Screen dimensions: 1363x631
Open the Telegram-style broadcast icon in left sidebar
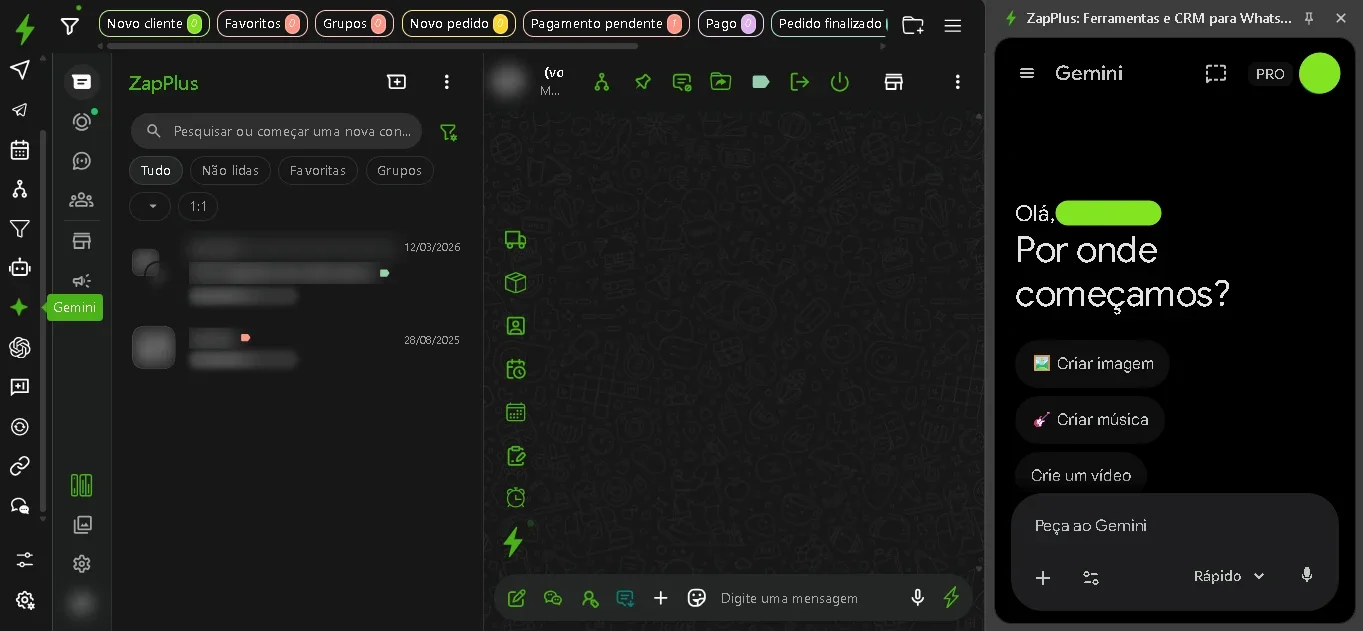click(19, 110)
